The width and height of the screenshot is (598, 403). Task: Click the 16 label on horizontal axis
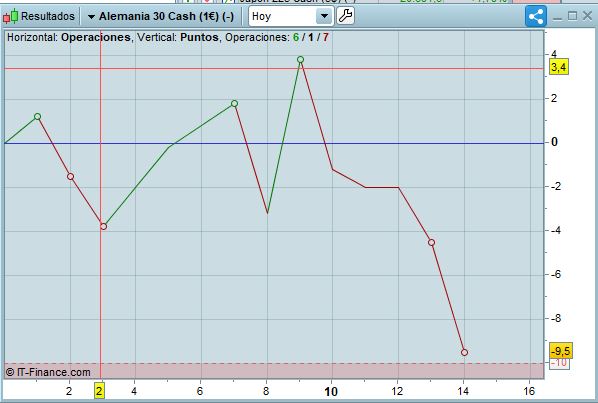coord(529,391)
